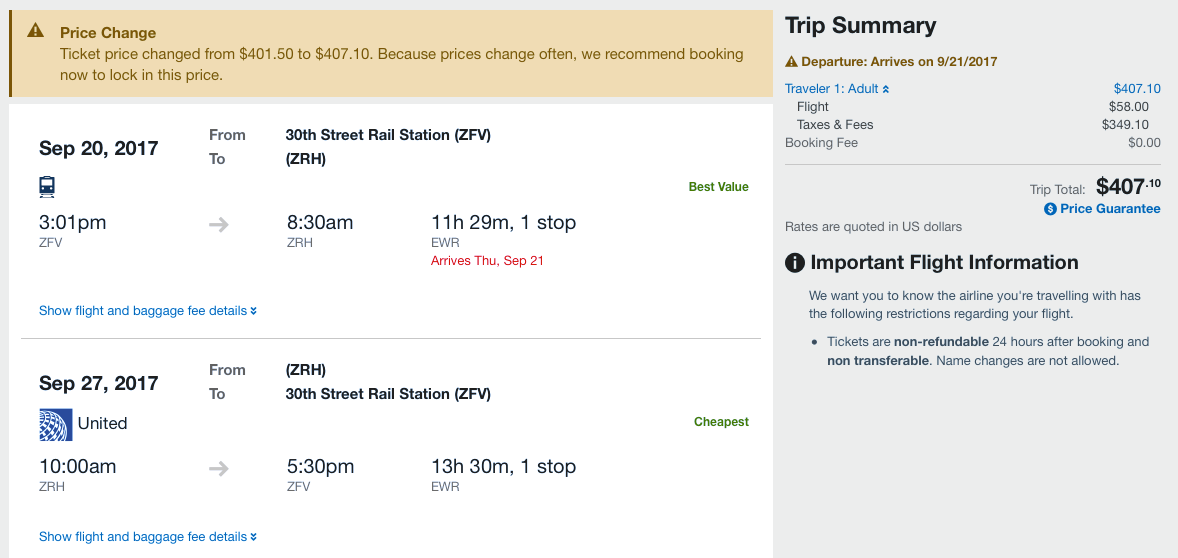Click the arrow icon after 3:01pm departure

pyautogui.click(x=219, y=224)
